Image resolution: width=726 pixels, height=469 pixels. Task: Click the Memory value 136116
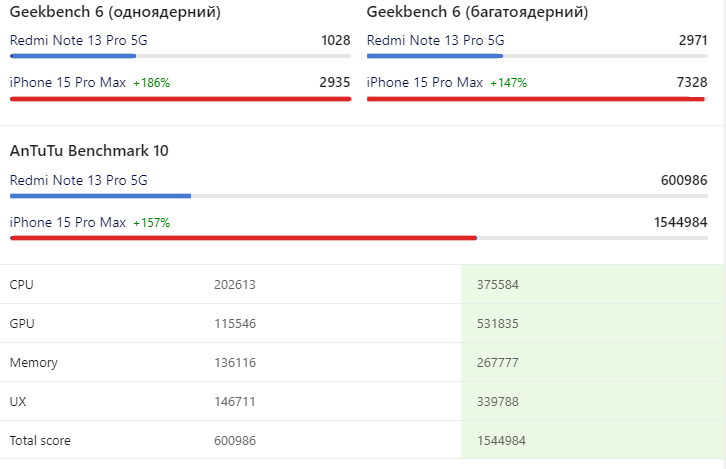(235, 363)
